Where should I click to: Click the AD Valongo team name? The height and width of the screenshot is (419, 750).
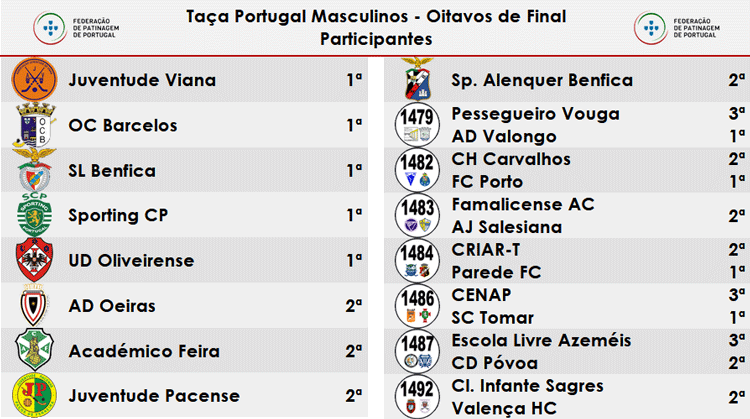[504, 136]
